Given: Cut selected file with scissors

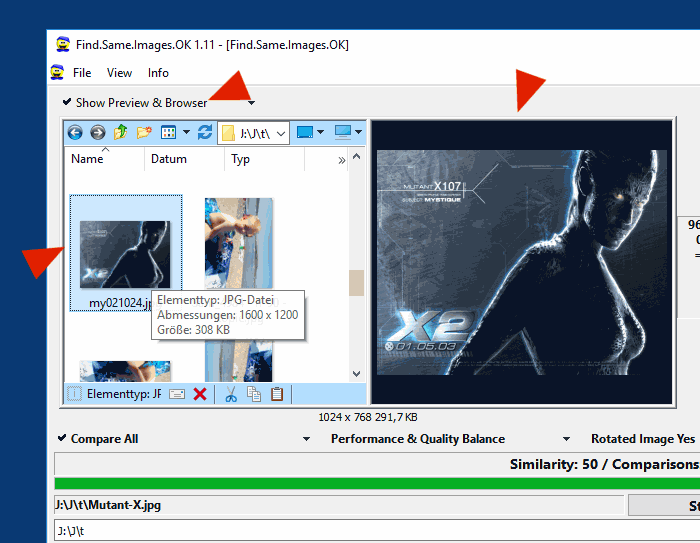Looking at the screenshot, I should point(231,394).
